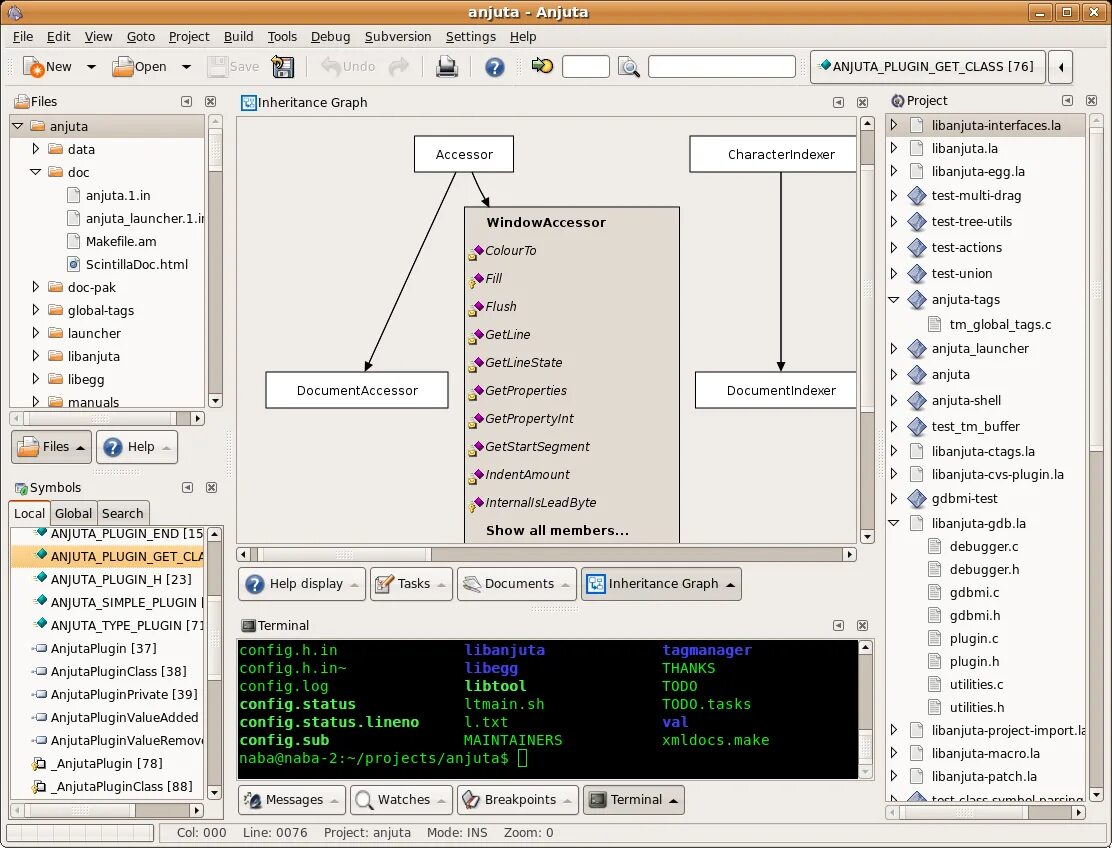This screenshot has width=1112, height=848.
Task: Click the New file toolbar button
Action: tap(47, 67)
